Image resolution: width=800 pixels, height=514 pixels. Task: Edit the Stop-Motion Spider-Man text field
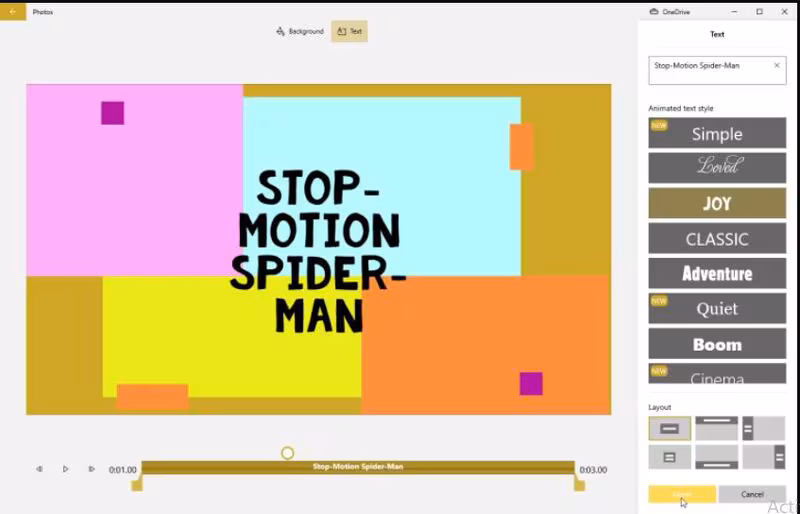tap(717, 70)
